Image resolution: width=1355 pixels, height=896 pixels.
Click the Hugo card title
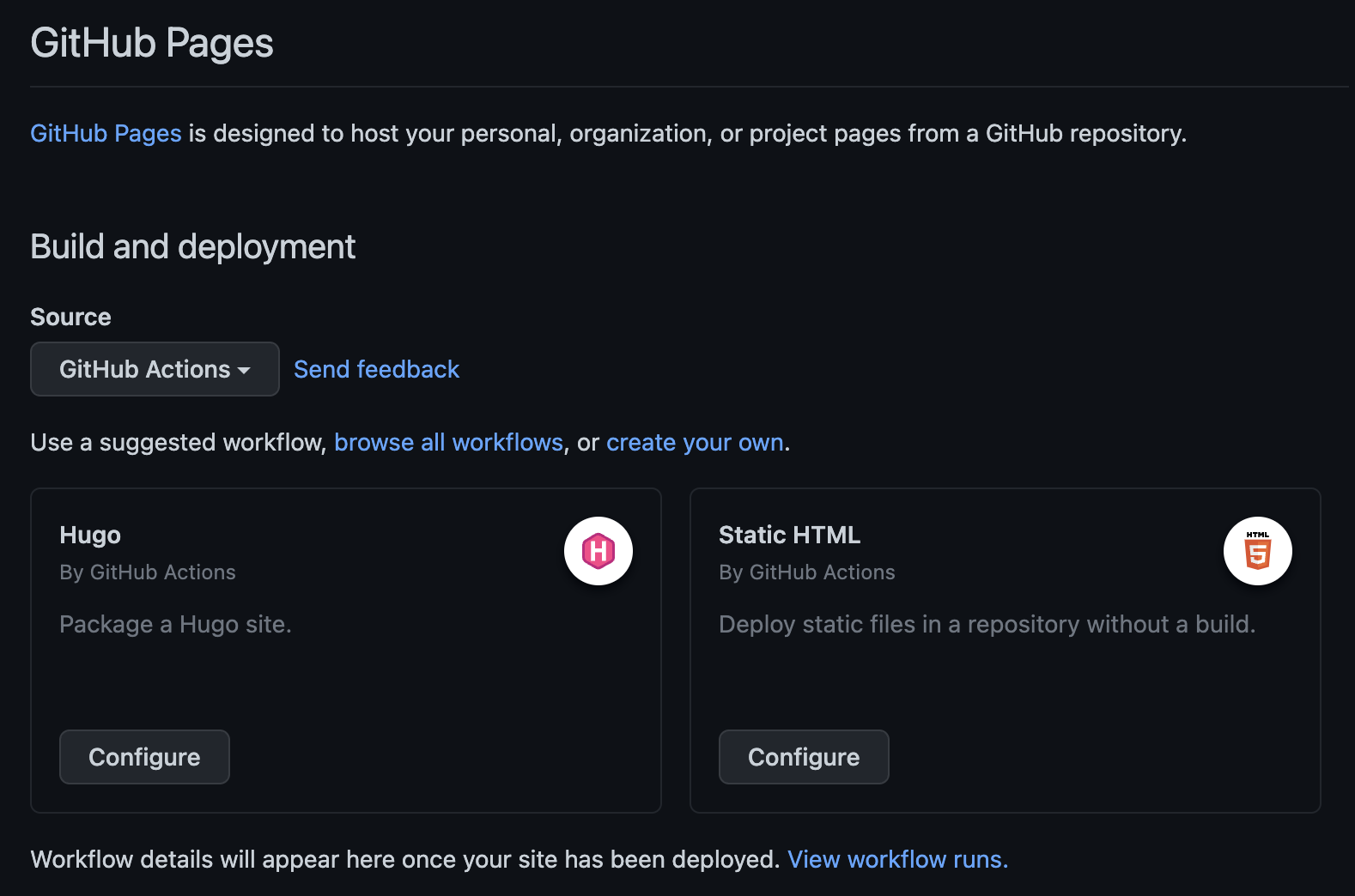(x=90, y=535)
